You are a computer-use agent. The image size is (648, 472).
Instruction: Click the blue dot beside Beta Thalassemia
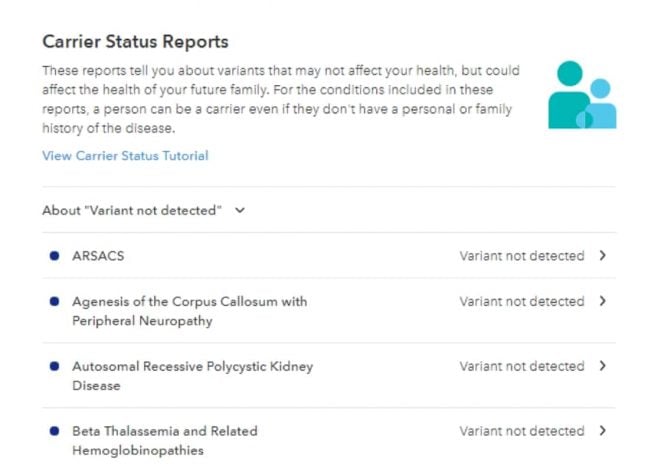click(x=54, y=430)
